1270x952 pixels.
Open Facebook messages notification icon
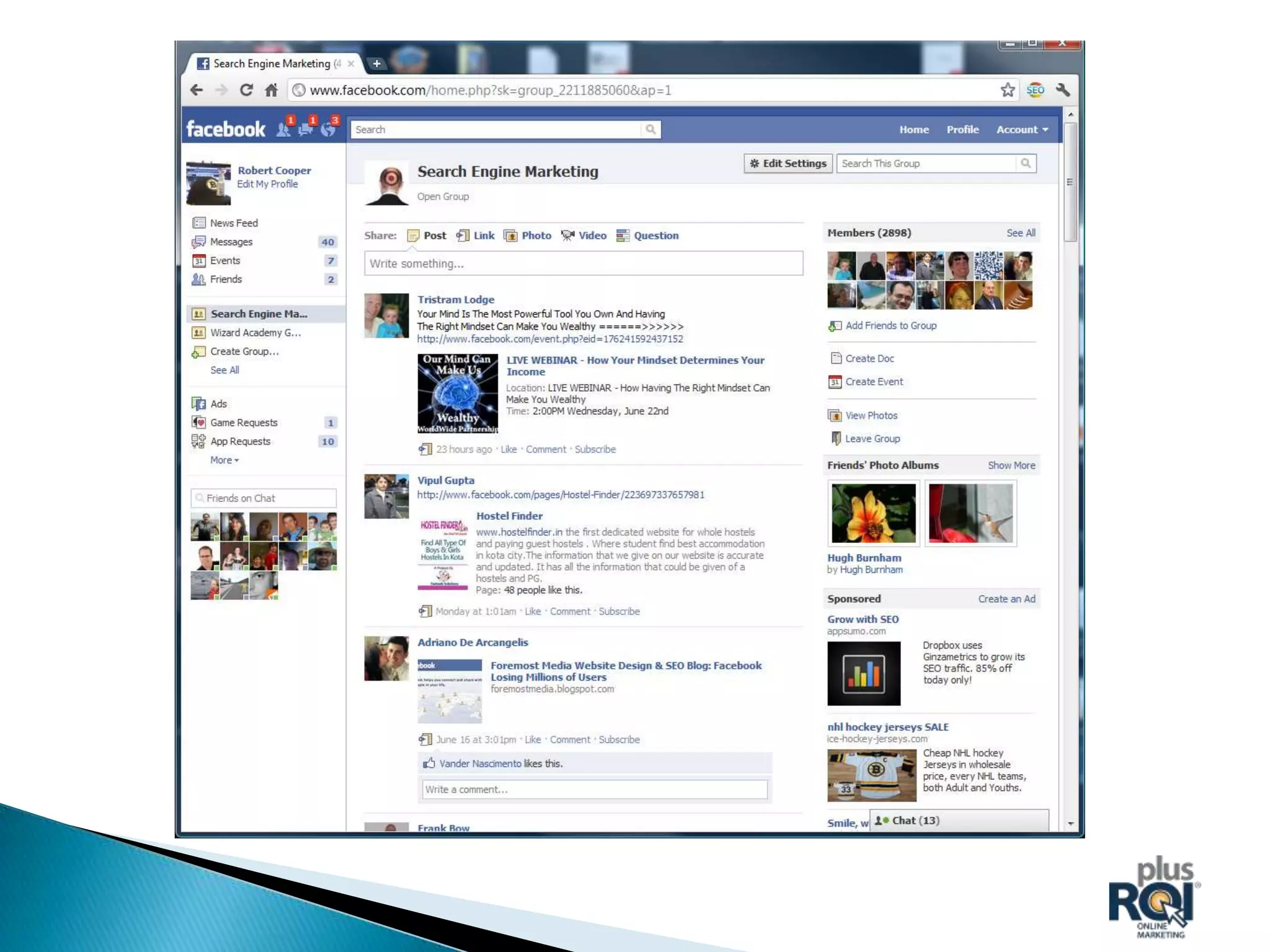click(306, 129)
